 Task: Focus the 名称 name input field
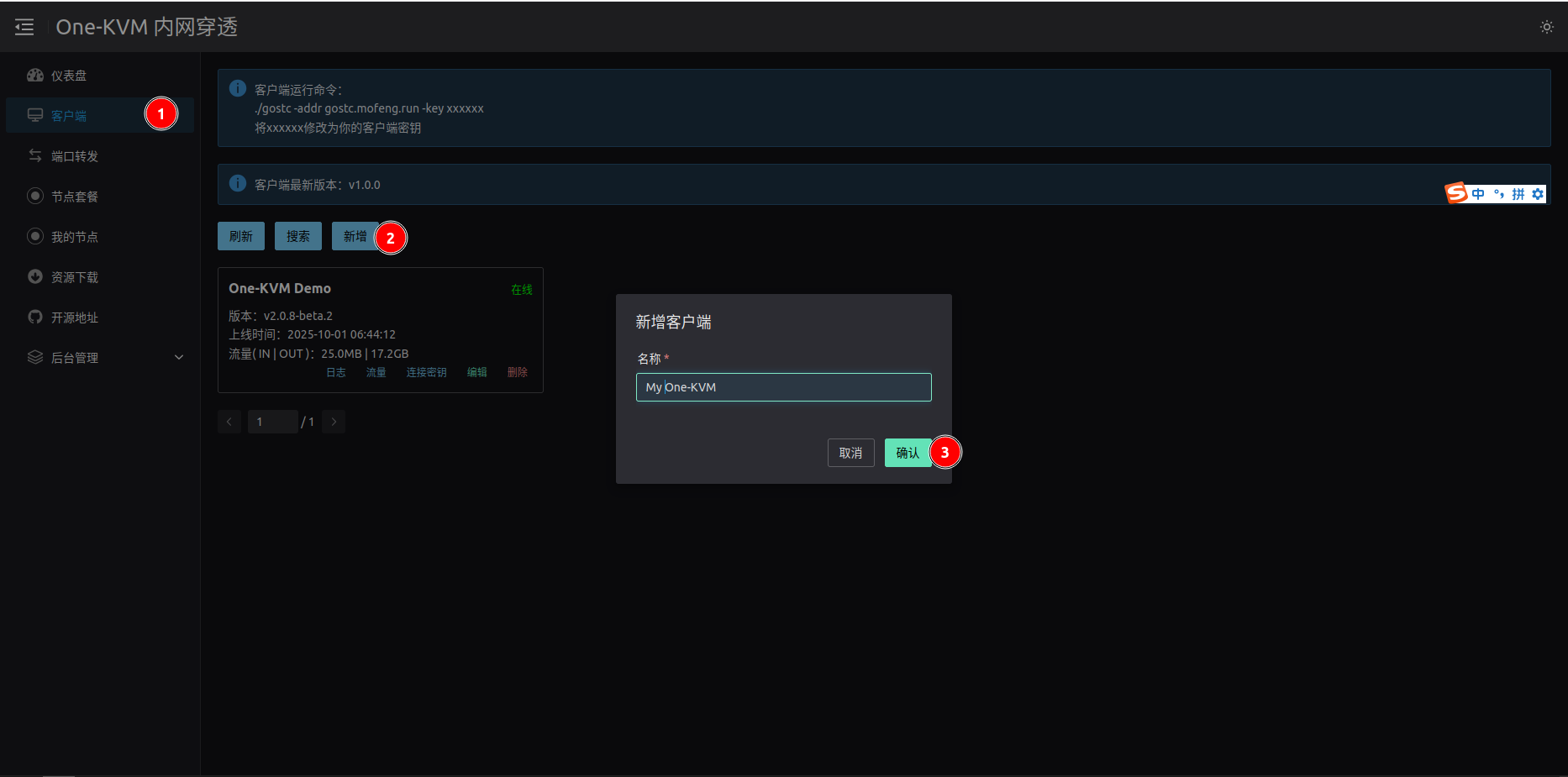(783, 387)
